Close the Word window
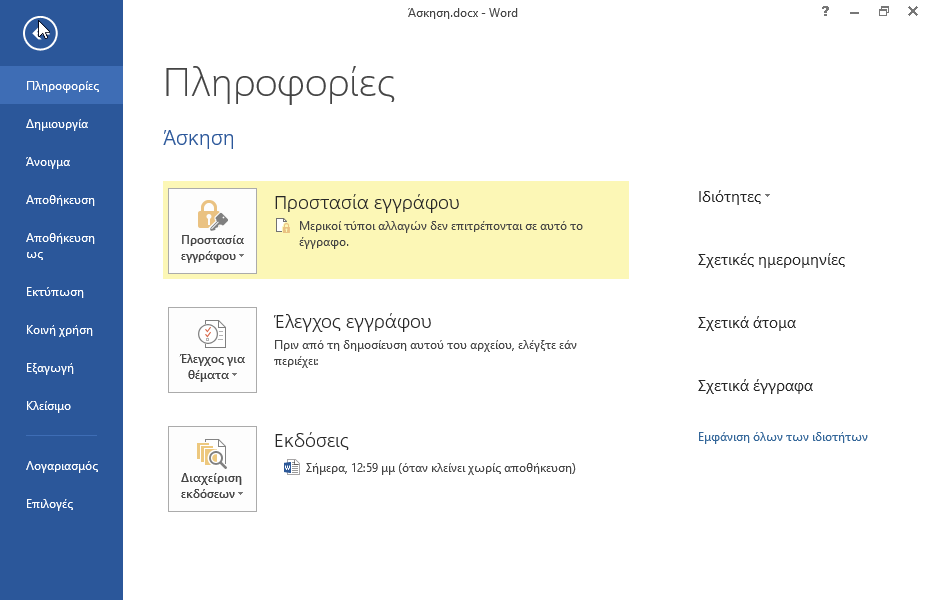This screenshot has width=928, height=600. point(913,11)
